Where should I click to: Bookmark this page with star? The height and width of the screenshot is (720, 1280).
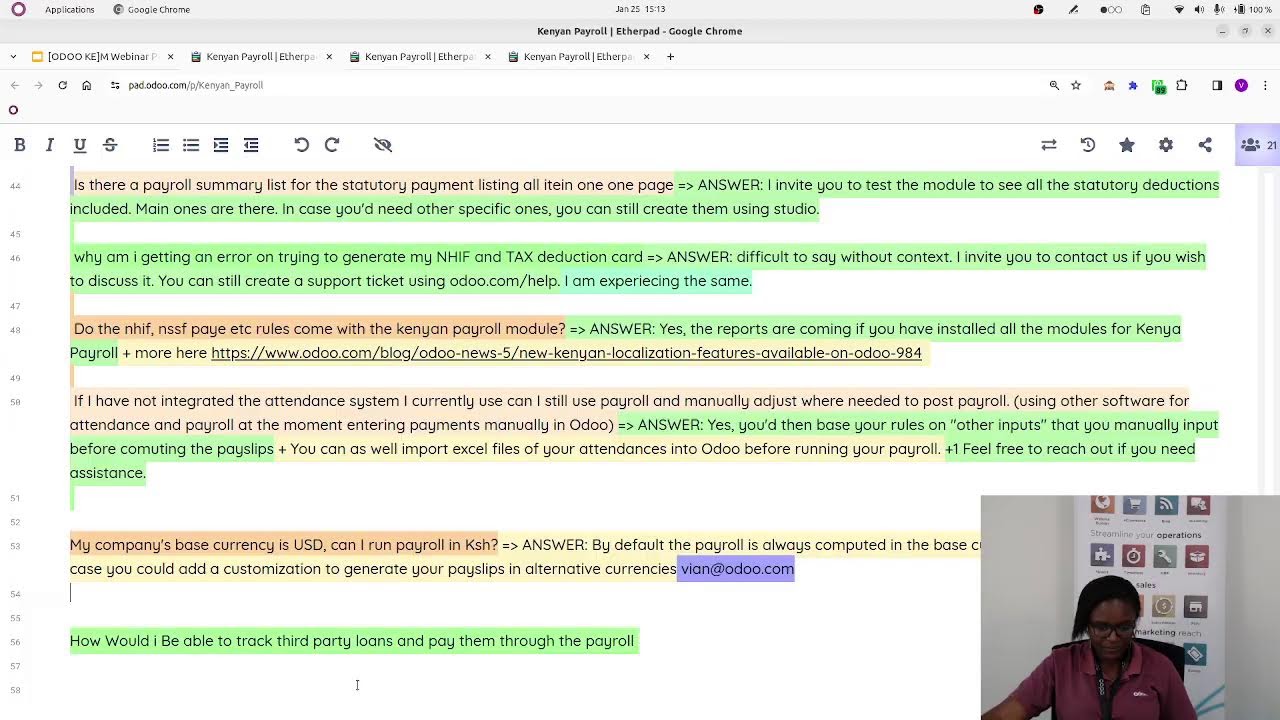[1076, 85]
